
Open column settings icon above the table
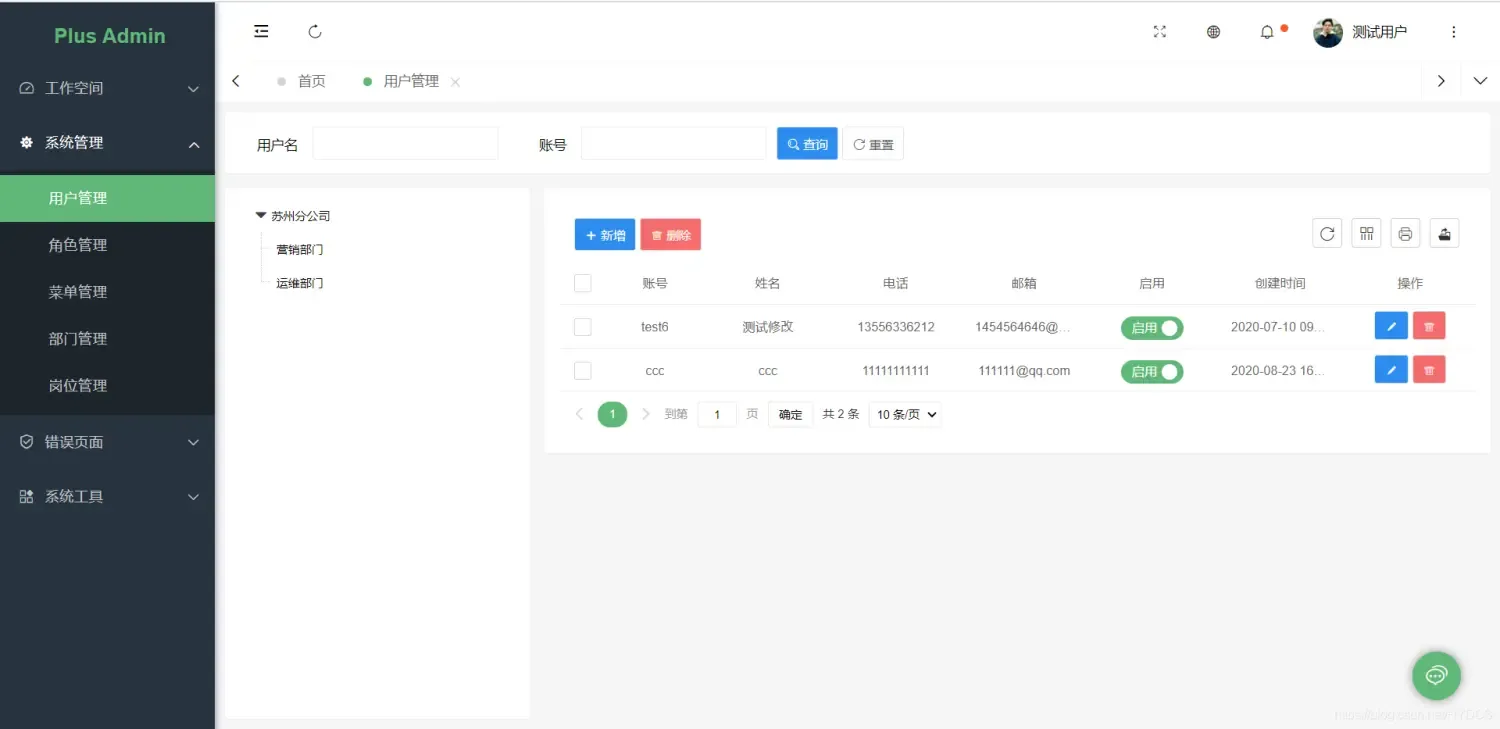coord(1366,232)
